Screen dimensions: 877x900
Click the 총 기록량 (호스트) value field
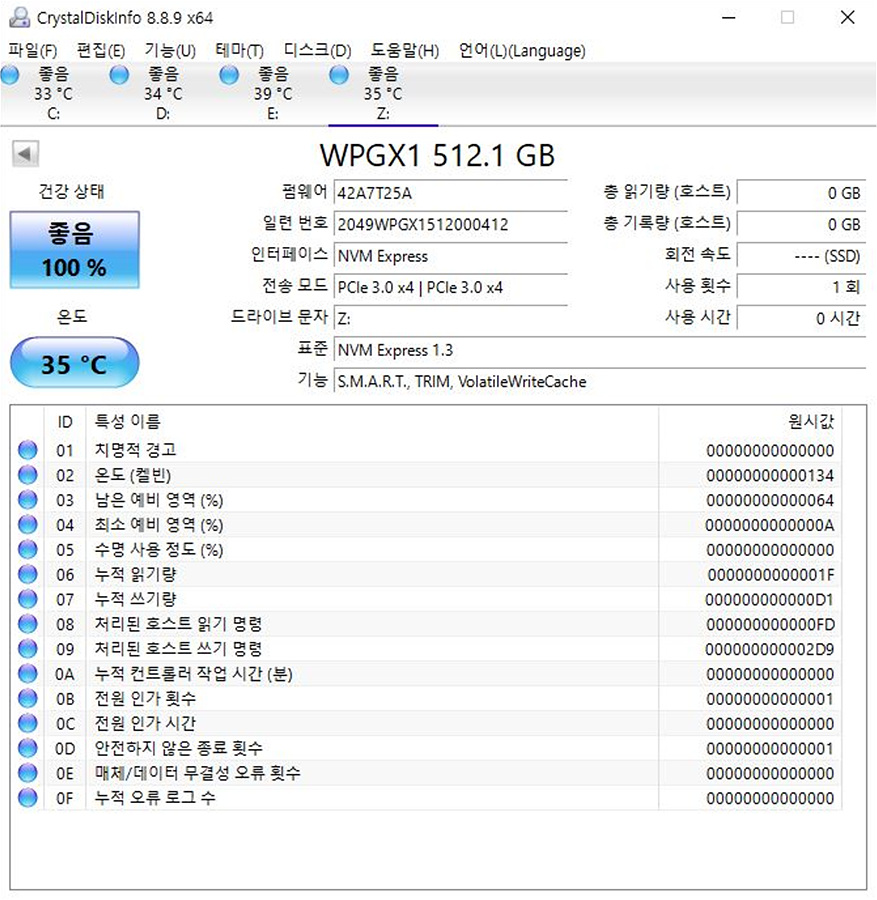(801, 224)
